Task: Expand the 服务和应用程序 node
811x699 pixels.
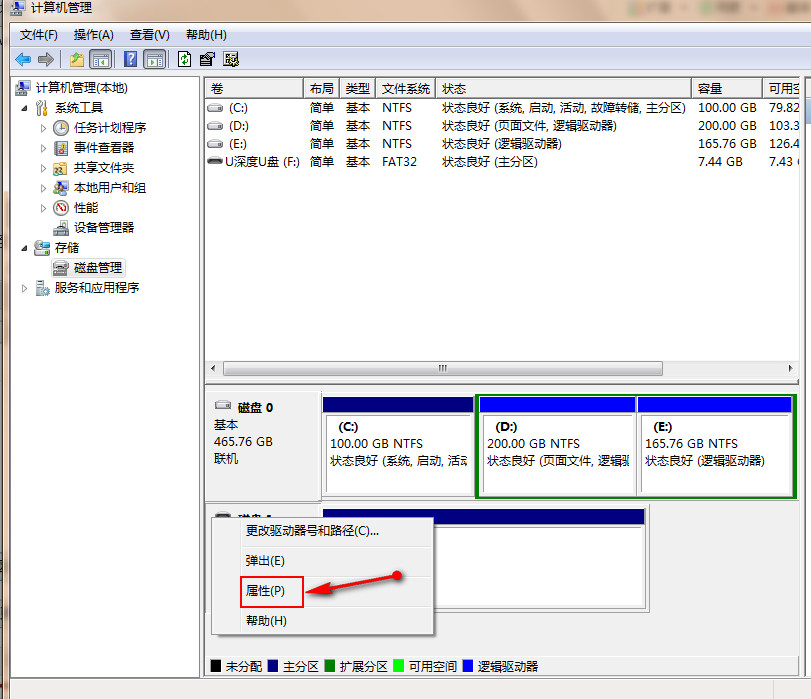Action: click(25, 288)
